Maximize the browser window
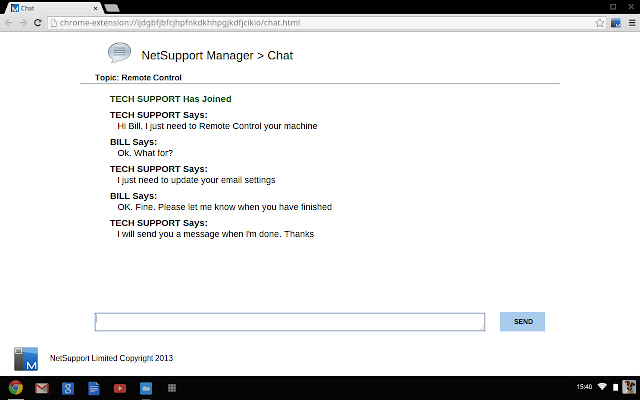The height and width of the screenshot is (400, 640). tap(613, 7)
